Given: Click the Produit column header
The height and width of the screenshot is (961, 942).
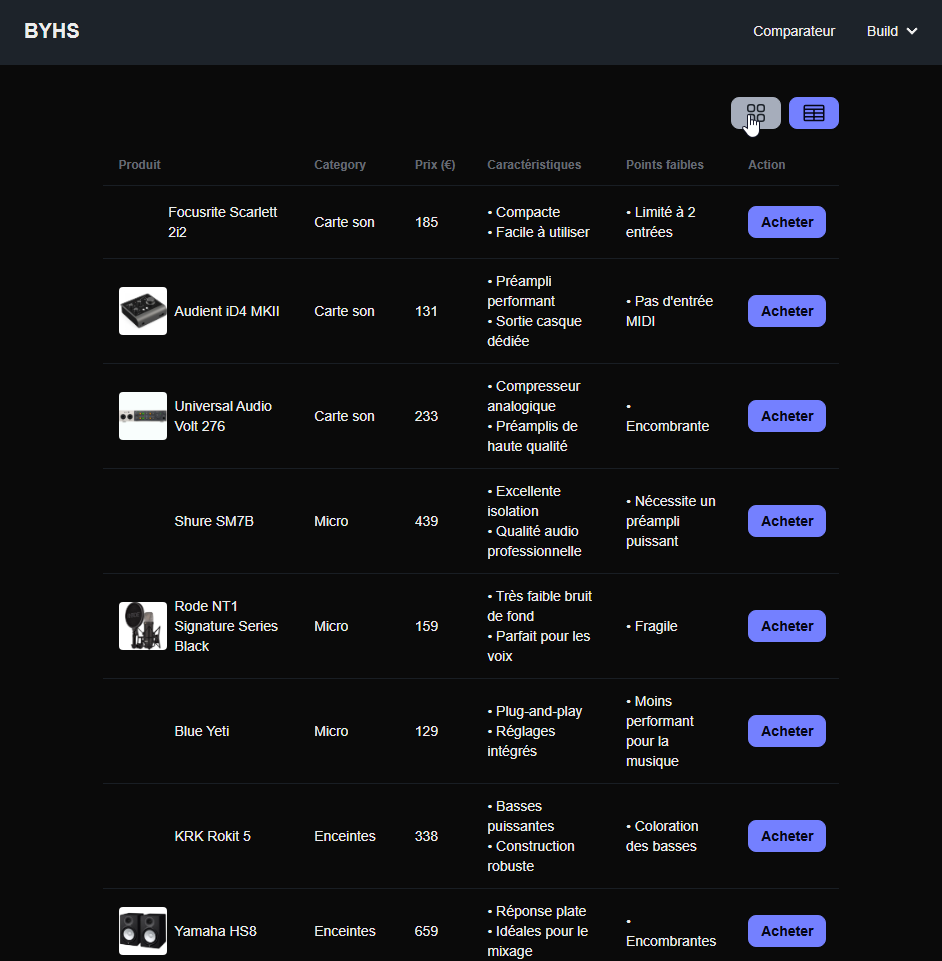Looking at the screenshot, I should point(139,165).
